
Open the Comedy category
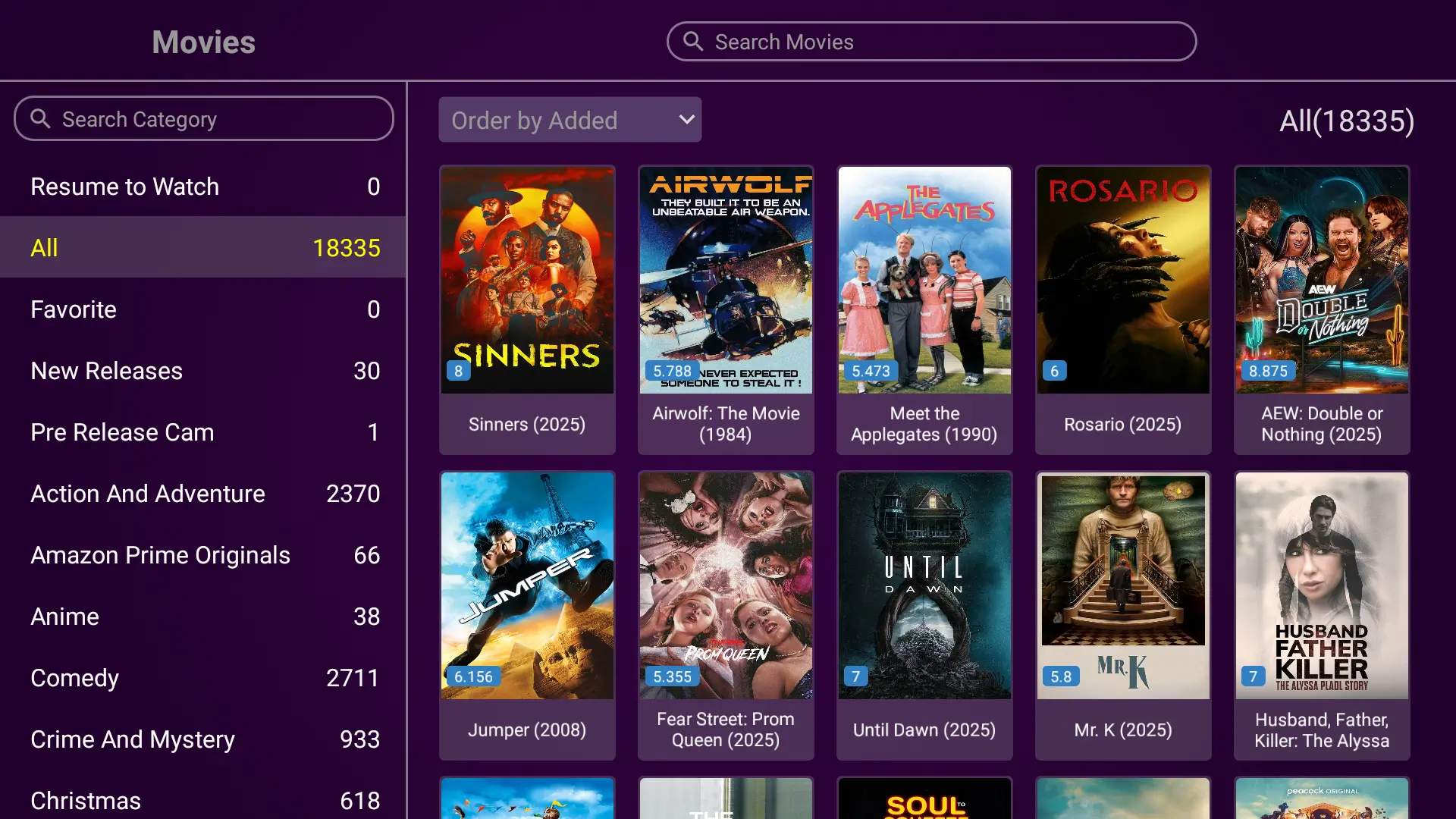click(x=203, y=678)
